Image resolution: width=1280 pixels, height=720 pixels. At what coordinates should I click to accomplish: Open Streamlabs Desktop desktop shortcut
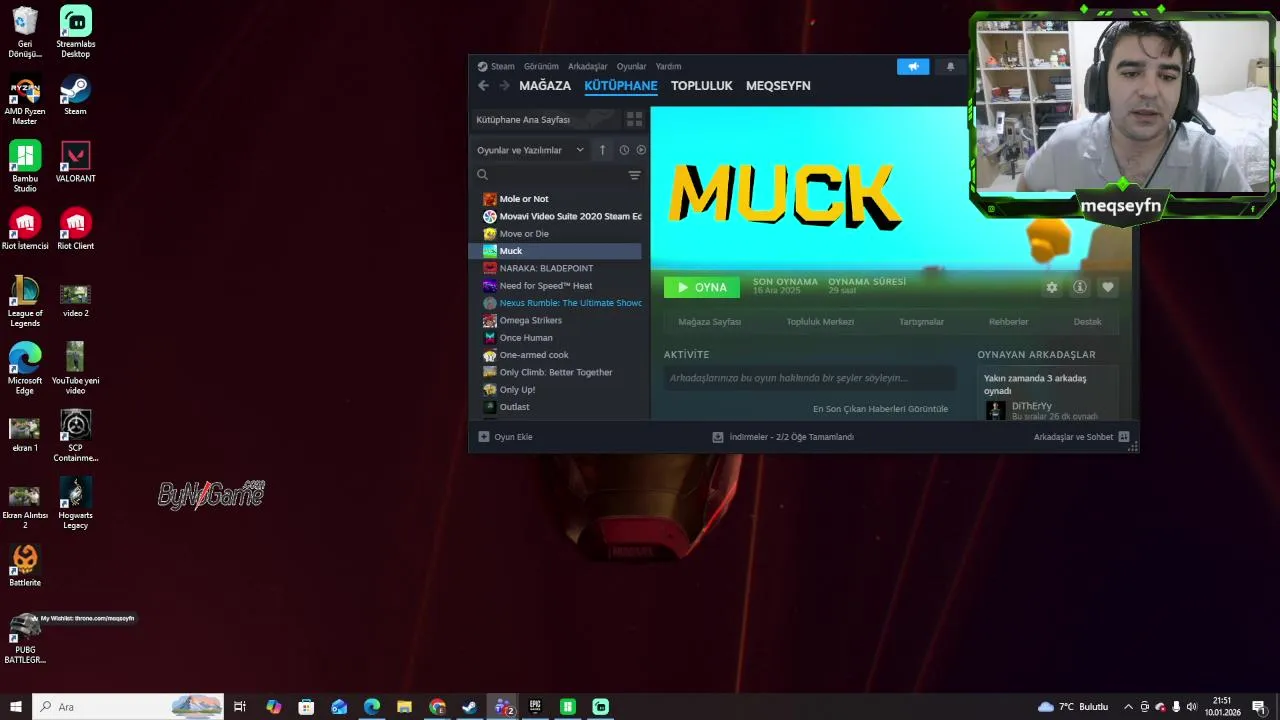[x=75, y=32]
